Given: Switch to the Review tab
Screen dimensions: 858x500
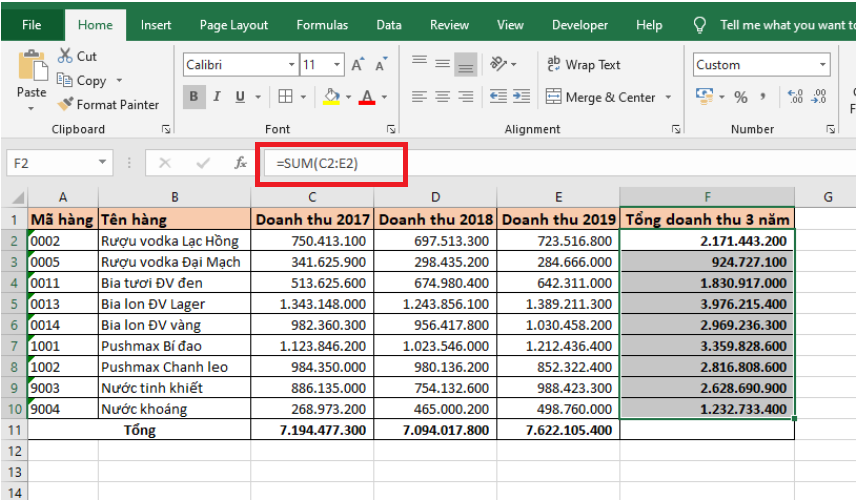Looking at the screenshot, I should [x=449, y=25].
